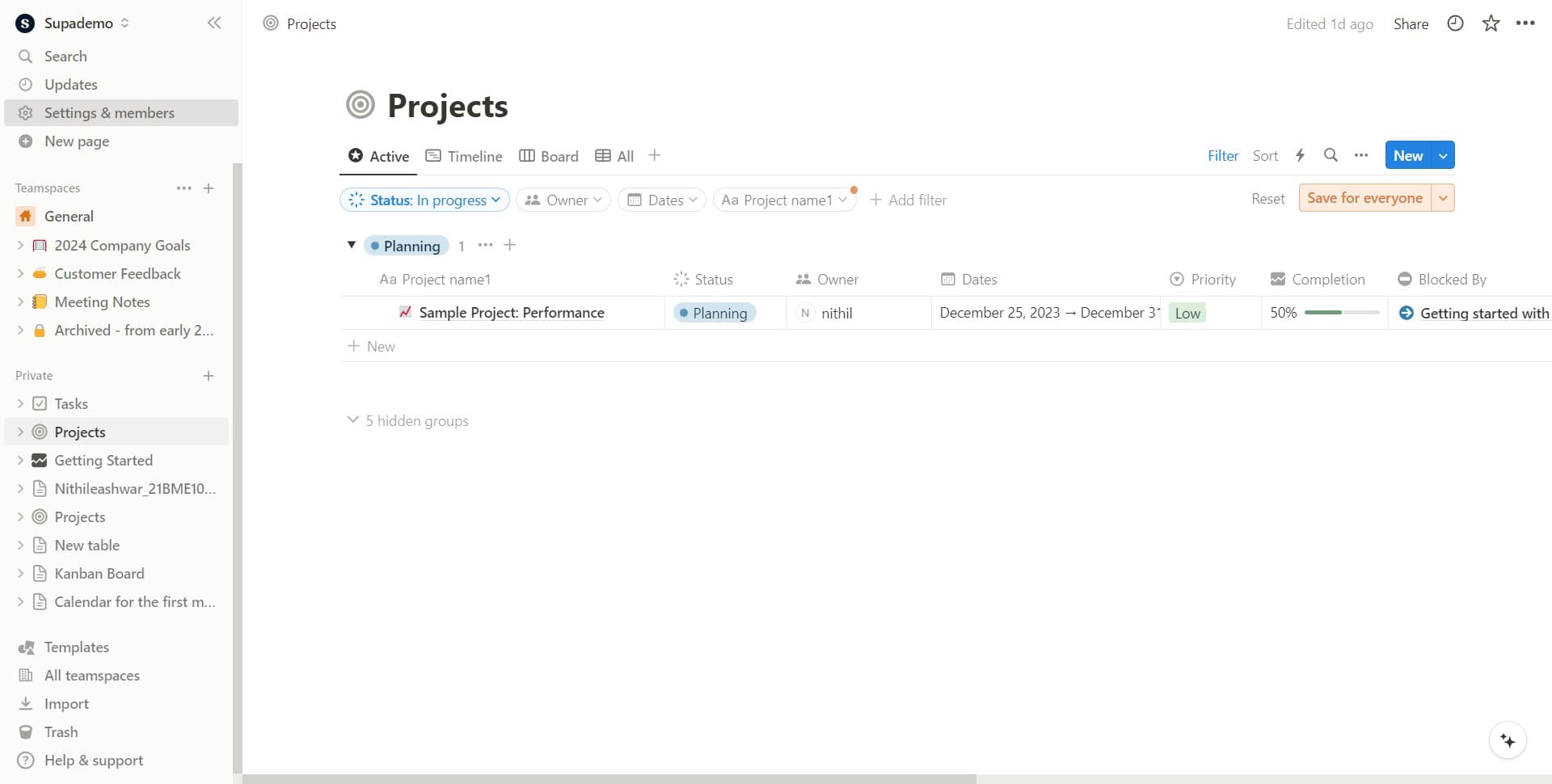This screenshot has width=1552, height=784.
Task: Open the New button dropdown arrow
Action: click(x=1443, y=155)
